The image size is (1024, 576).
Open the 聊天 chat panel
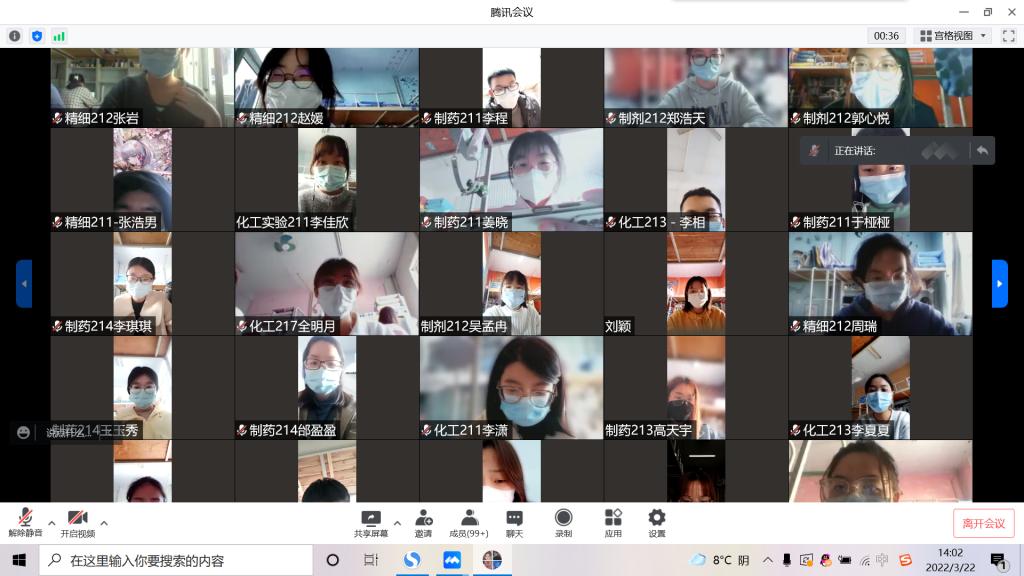click(x=514, y=522)
